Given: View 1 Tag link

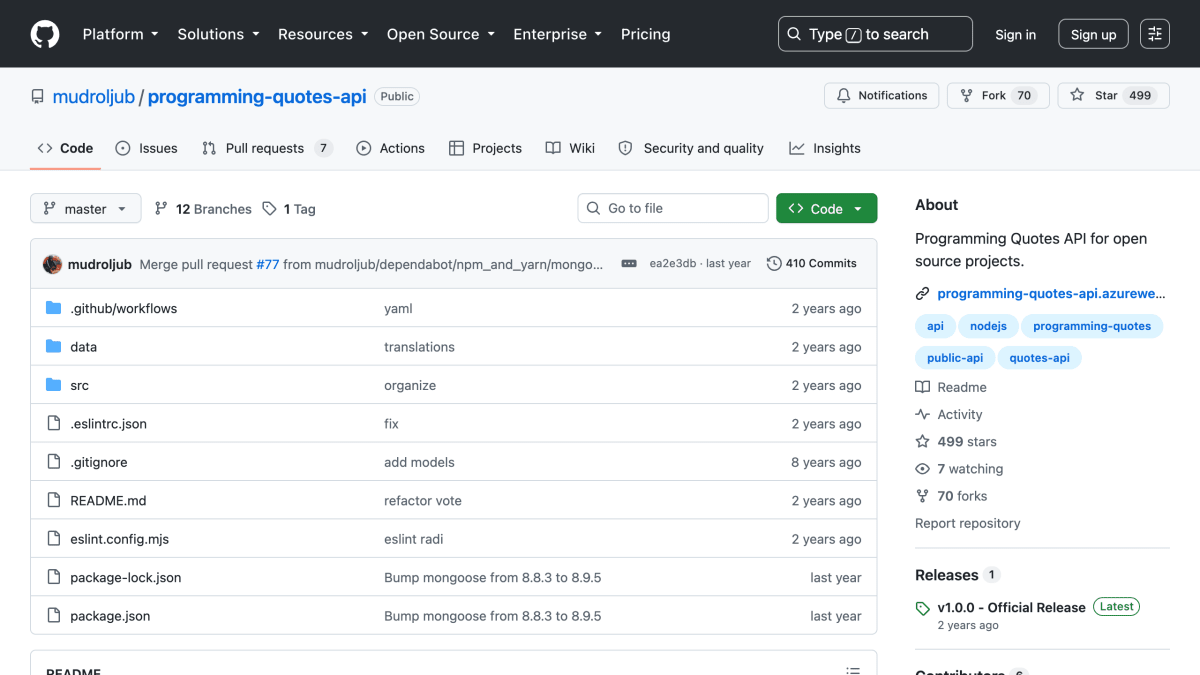Looking at the screenshot, I should click(289, 209).
